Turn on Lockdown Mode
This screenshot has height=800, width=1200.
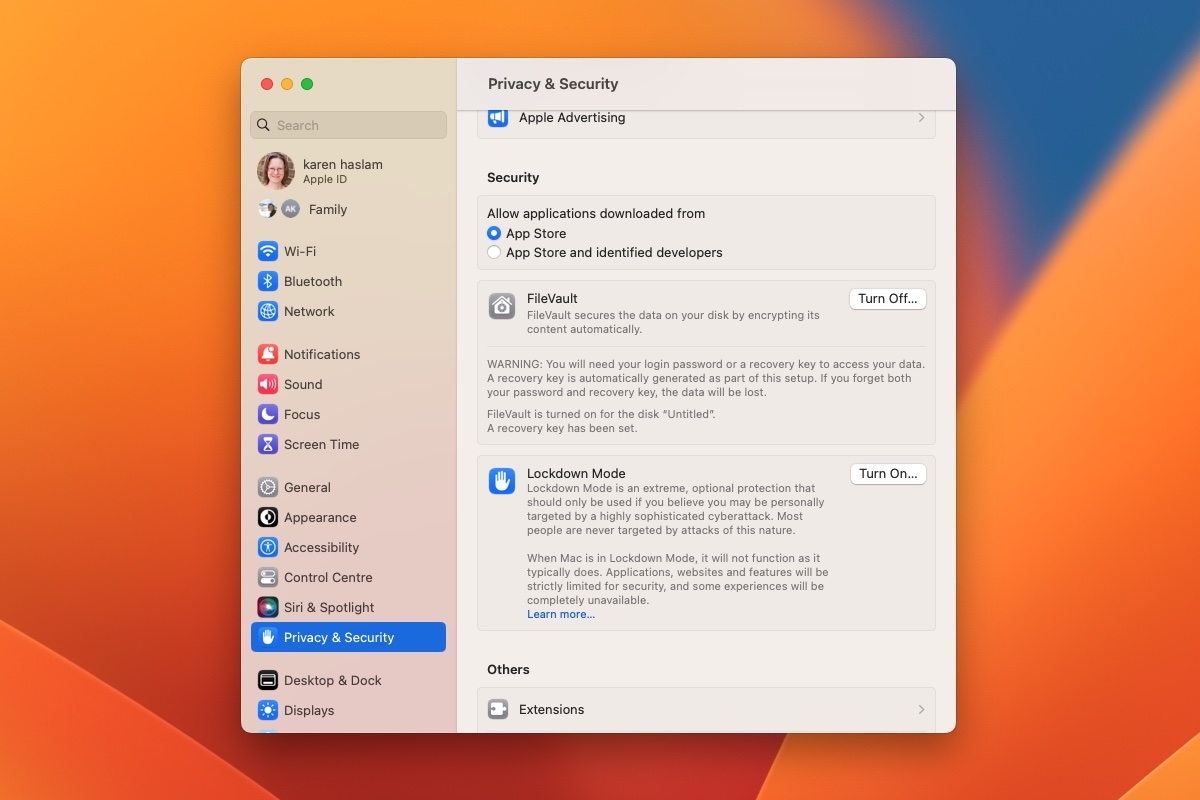888,473
